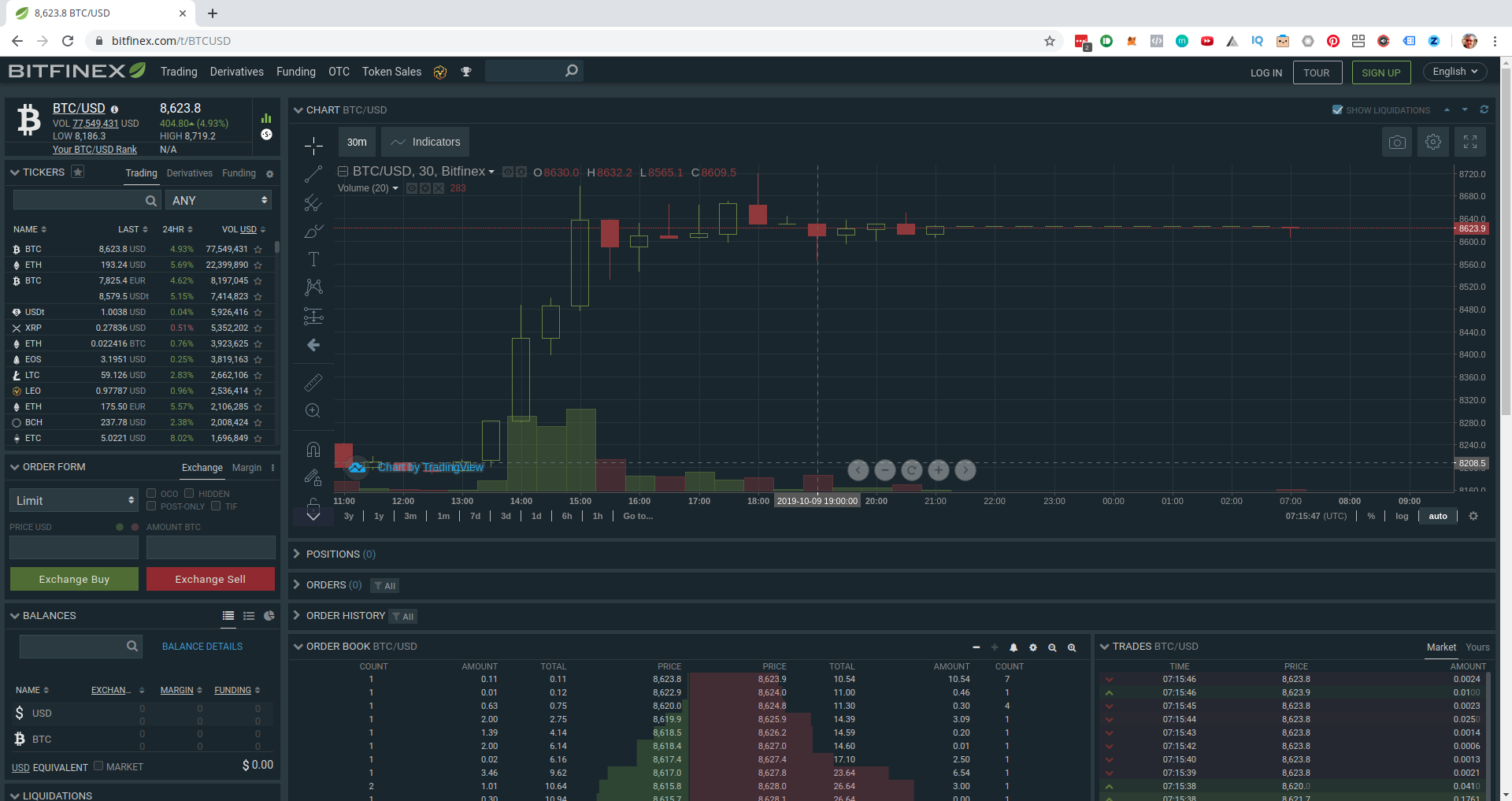
Task: Select the zoom-in magnifier tool
Action: point(313,410)
